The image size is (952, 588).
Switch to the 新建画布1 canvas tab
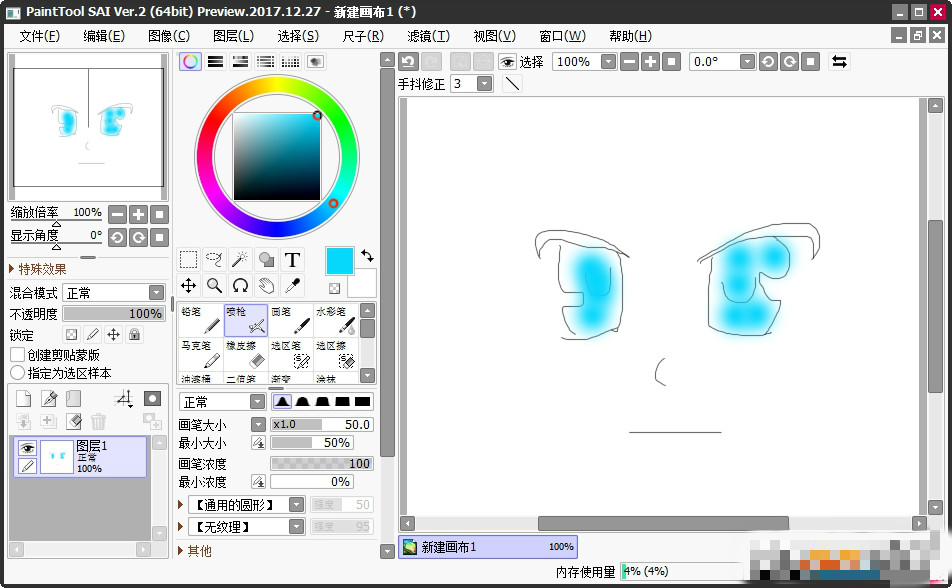pos(488,547)
